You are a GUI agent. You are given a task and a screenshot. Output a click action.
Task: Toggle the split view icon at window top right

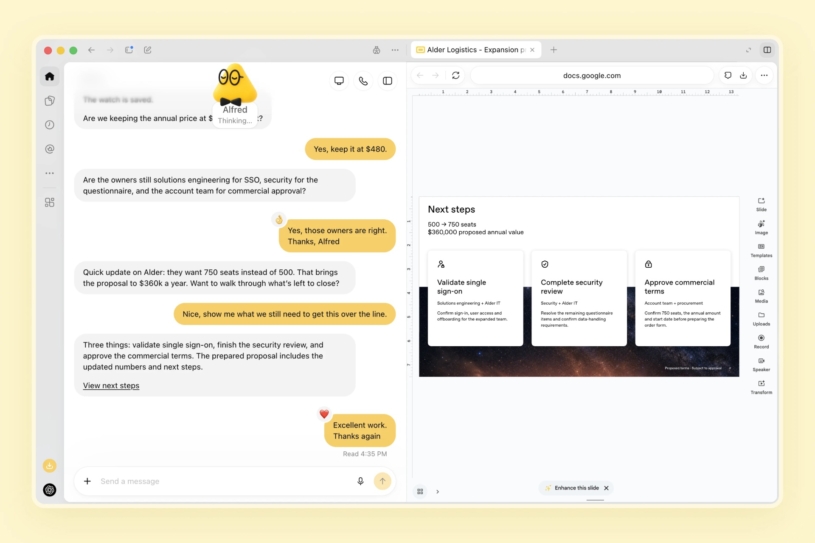click(x=767, y=50)
